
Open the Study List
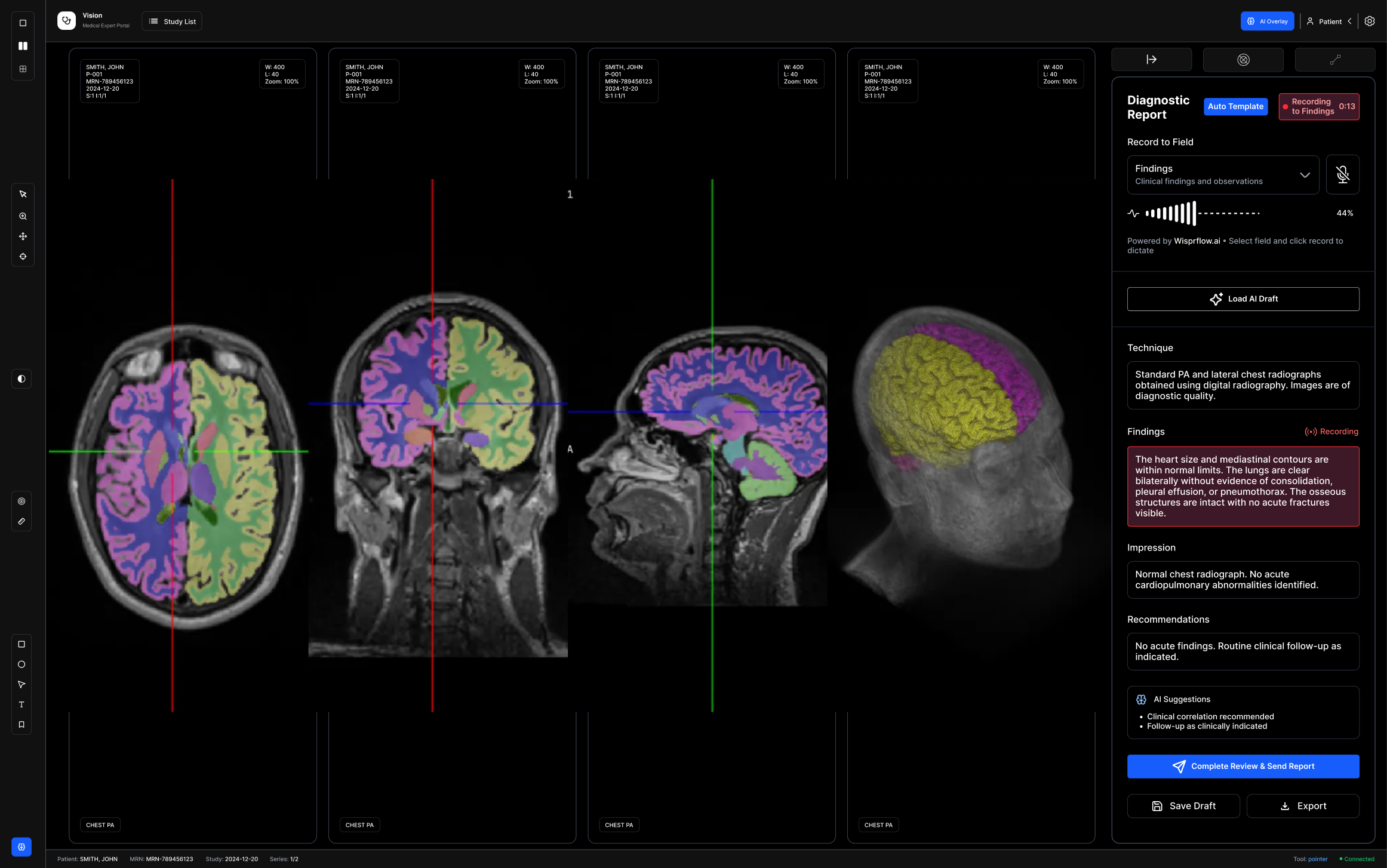[172, 21]
